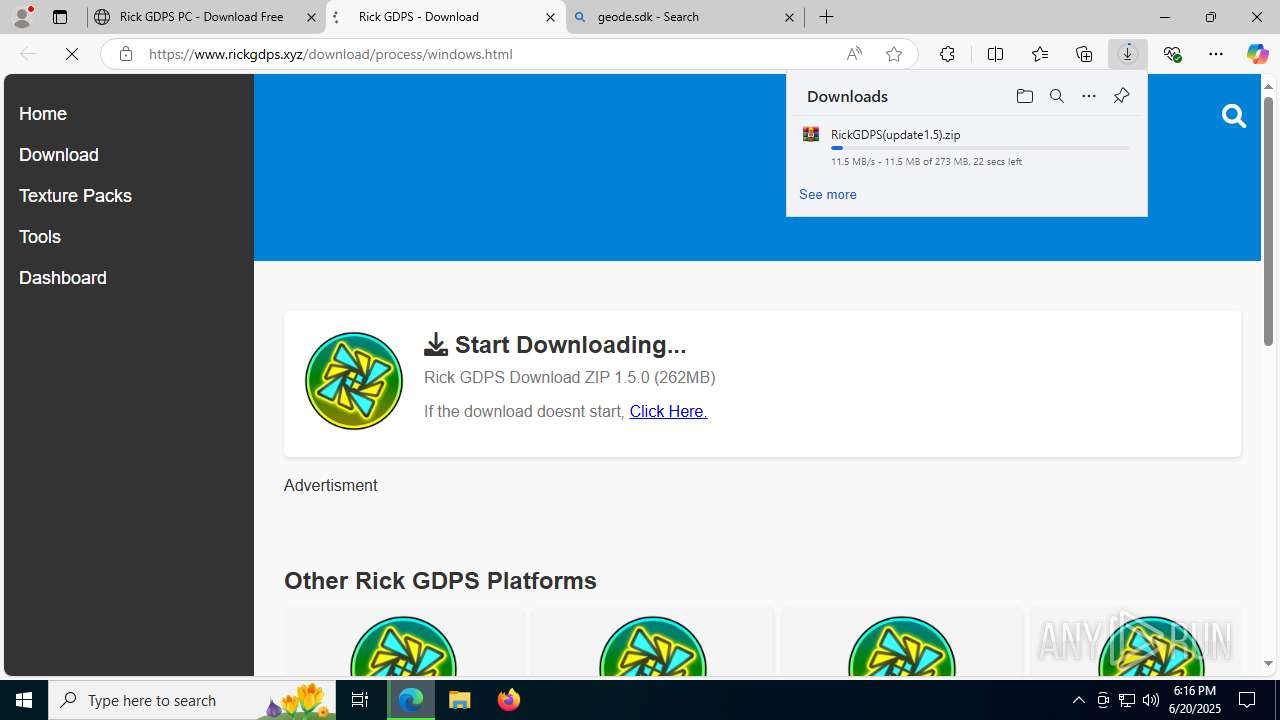
Task: Open the Windows Start menu
Action: coord(24,700)
